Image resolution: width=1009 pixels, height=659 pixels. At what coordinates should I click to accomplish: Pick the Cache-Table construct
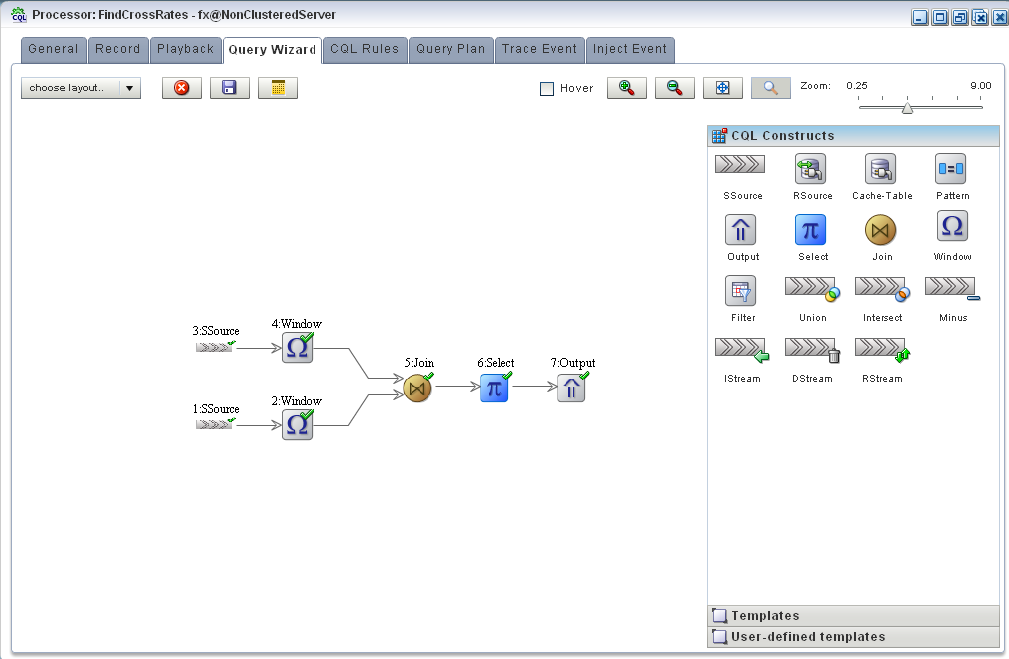click(880, 169)
